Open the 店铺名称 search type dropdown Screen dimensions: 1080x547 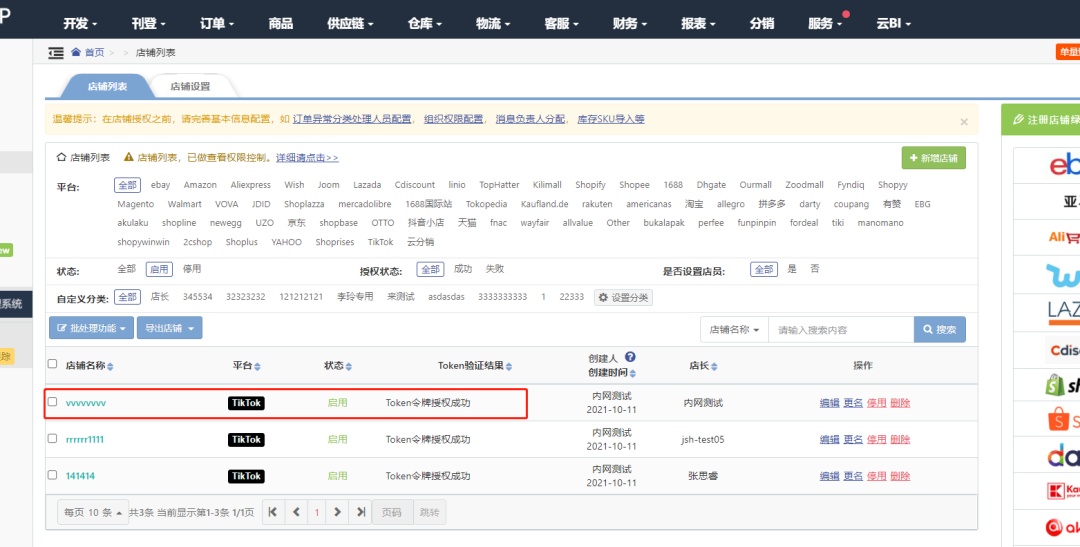point(734,329)
